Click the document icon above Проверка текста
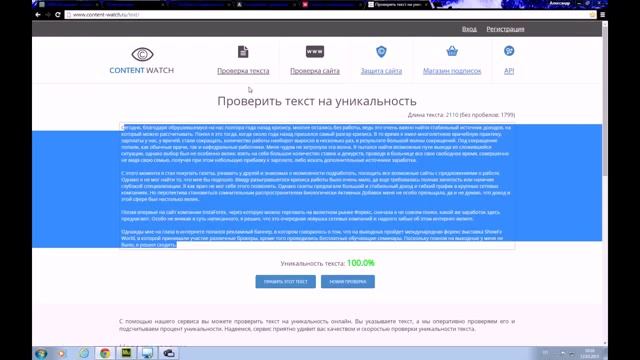 click(x=243, y=52)
